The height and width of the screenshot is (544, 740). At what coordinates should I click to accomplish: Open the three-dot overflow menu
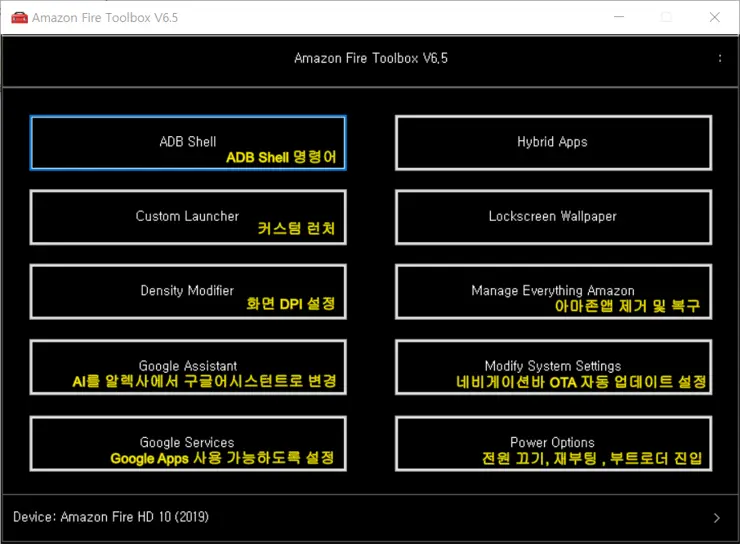coord(720,58)
